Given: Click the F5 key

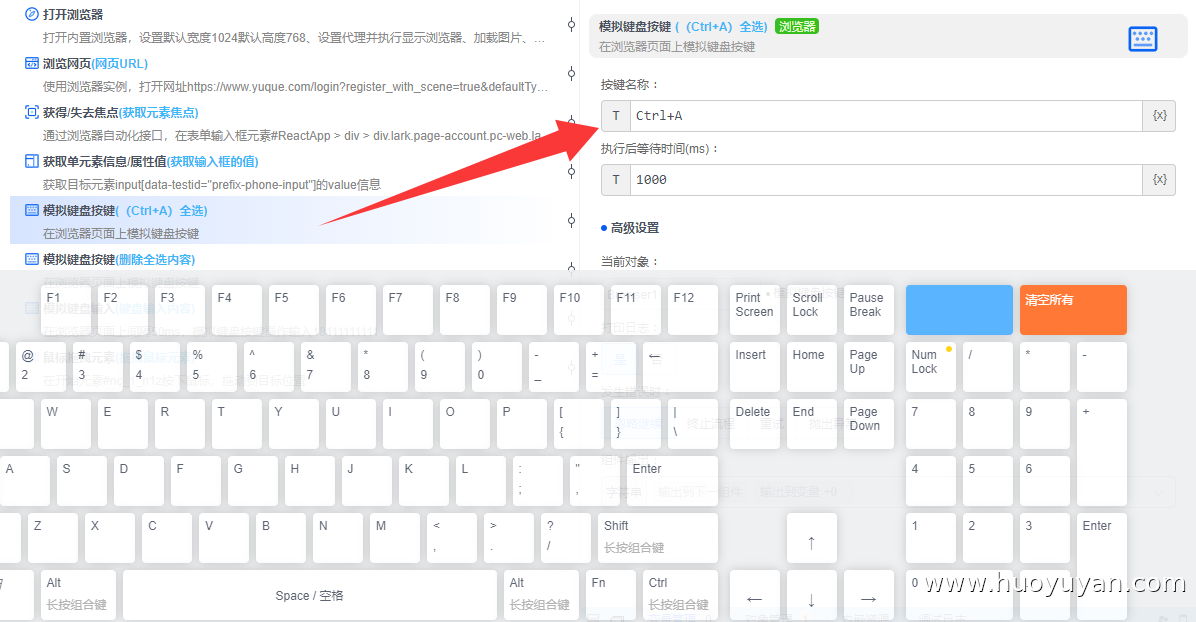Looking at the screenshot, I should (294, 310).
